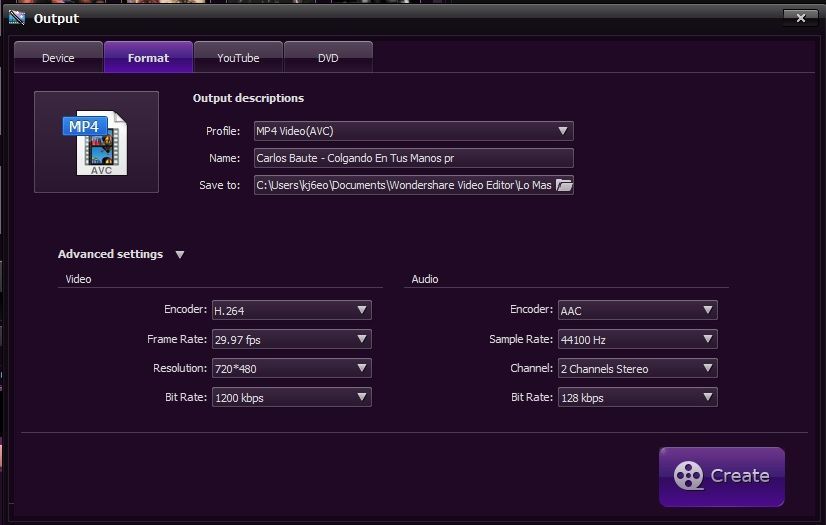Open the audio Bit Rate 128 kbps dropdown
This screenshot has height=525, width=826.
click(x=637, y=397)
